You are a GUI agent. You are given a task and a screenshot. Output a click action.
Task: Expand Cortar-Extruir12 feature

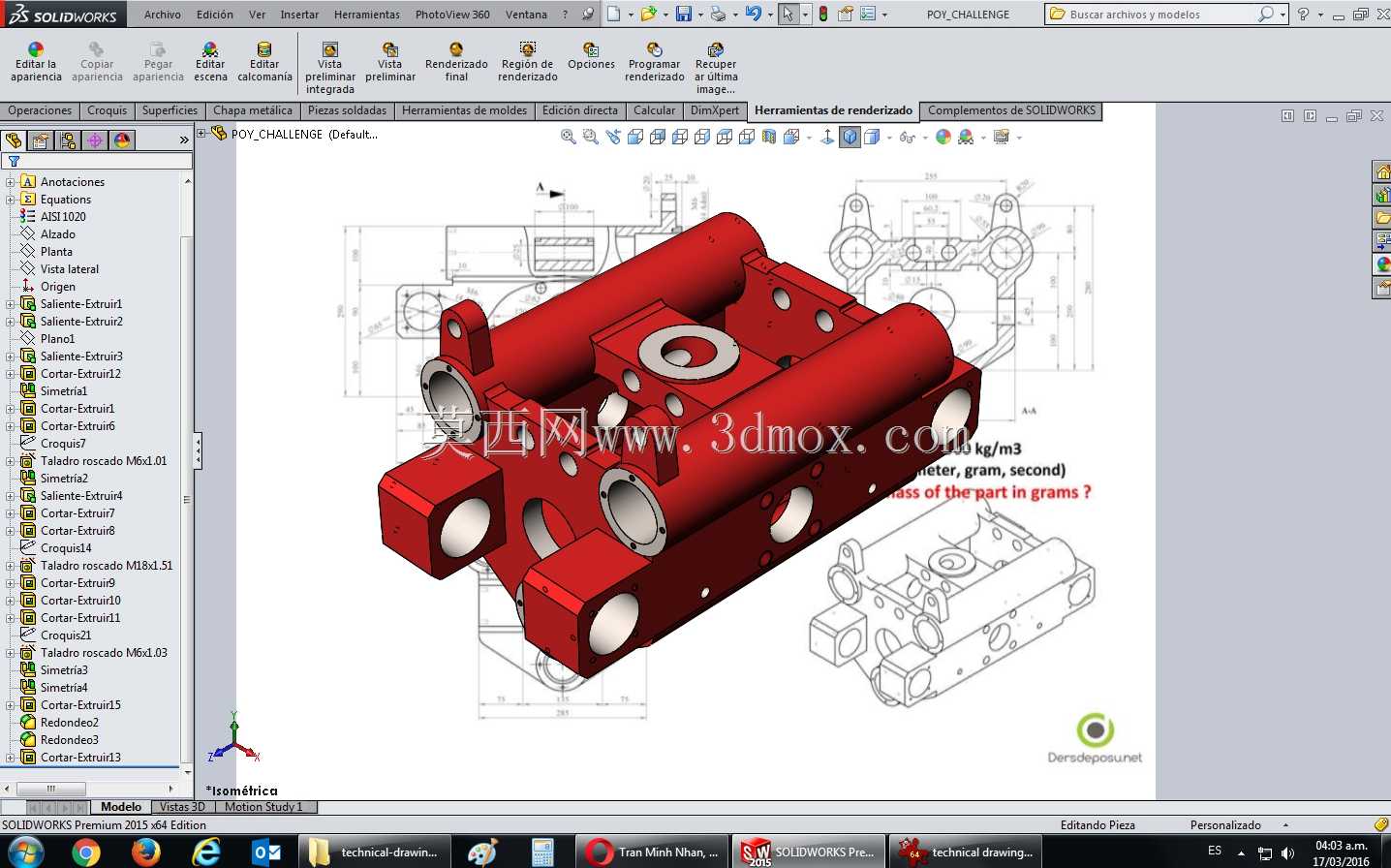(10, 374)
